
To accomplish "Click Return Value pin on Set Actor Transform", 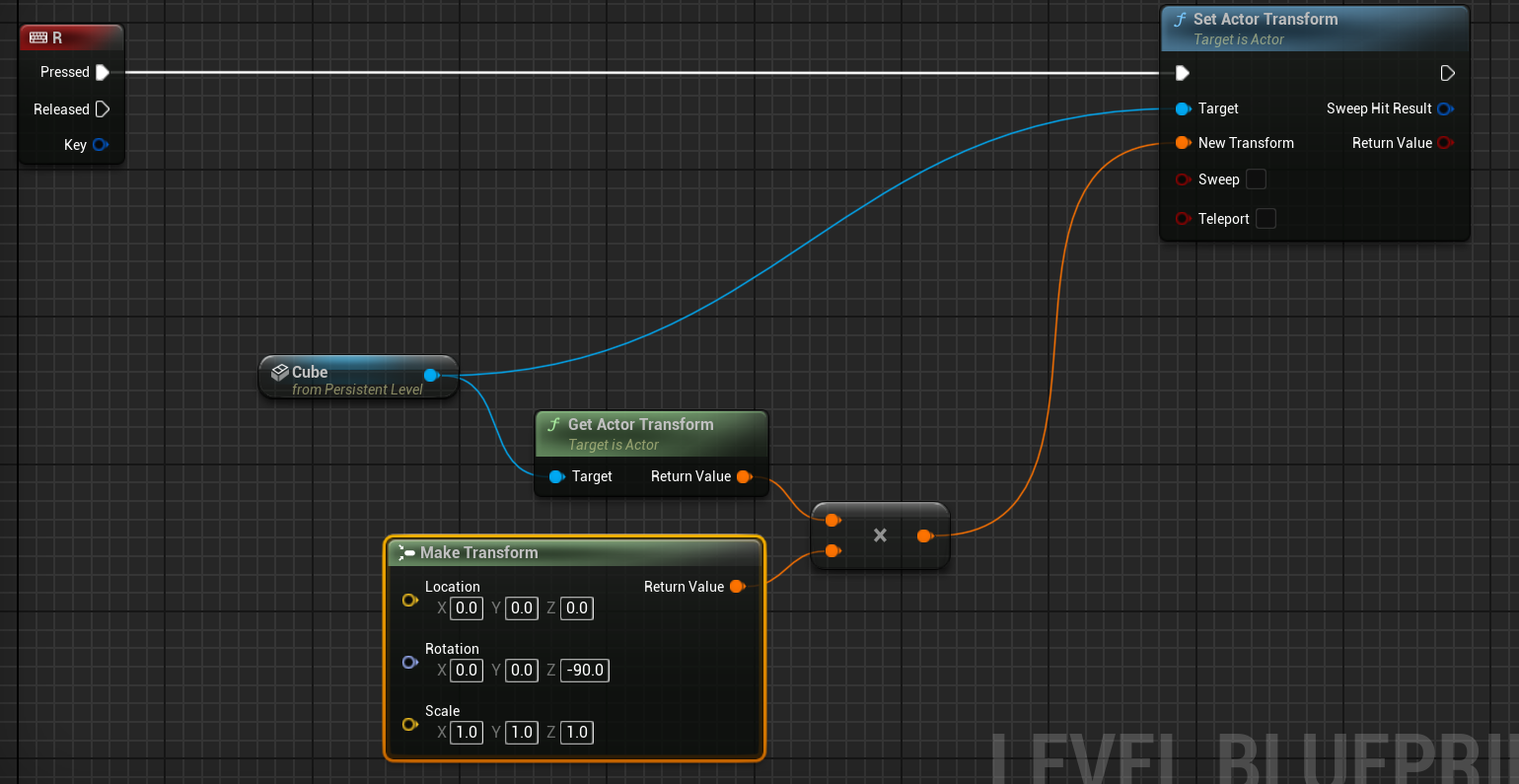I will pos(1446,143).
